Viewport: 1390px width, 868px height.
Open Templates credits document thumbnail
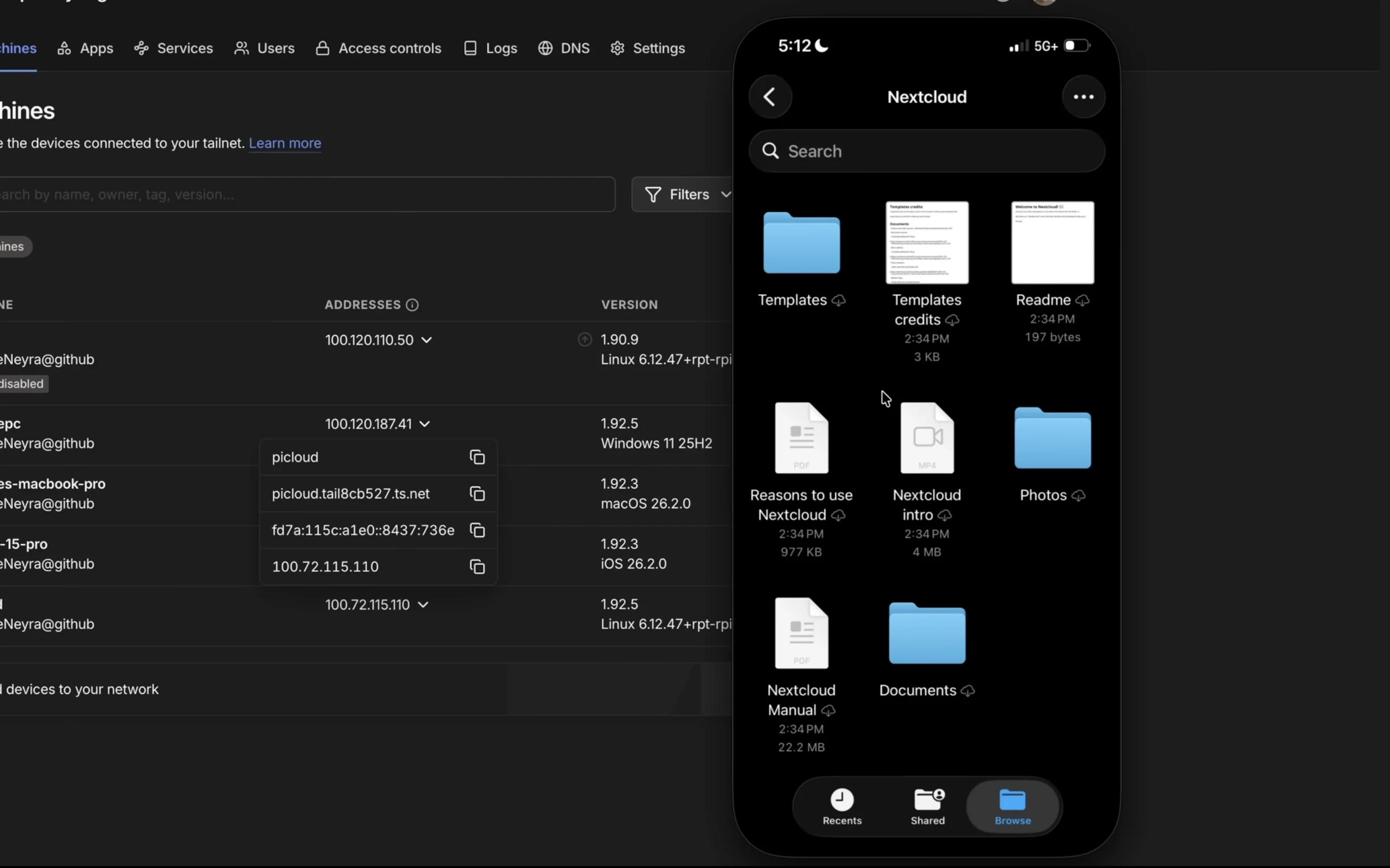927,242
